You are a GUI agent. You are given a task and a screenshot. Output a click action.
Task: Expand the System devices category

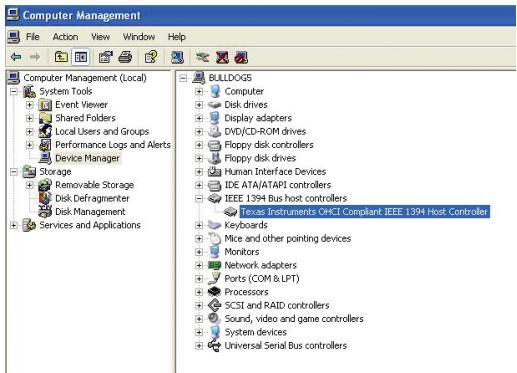pyautogui.click(x=199, y=332)
